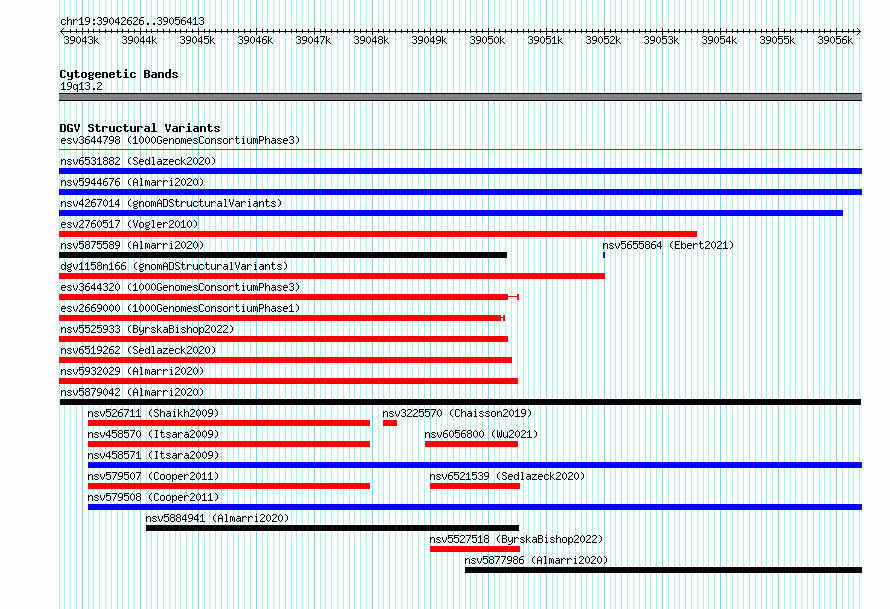
Task: Click nsv458571 (Itsara2009) label
Action: point(153,455)
